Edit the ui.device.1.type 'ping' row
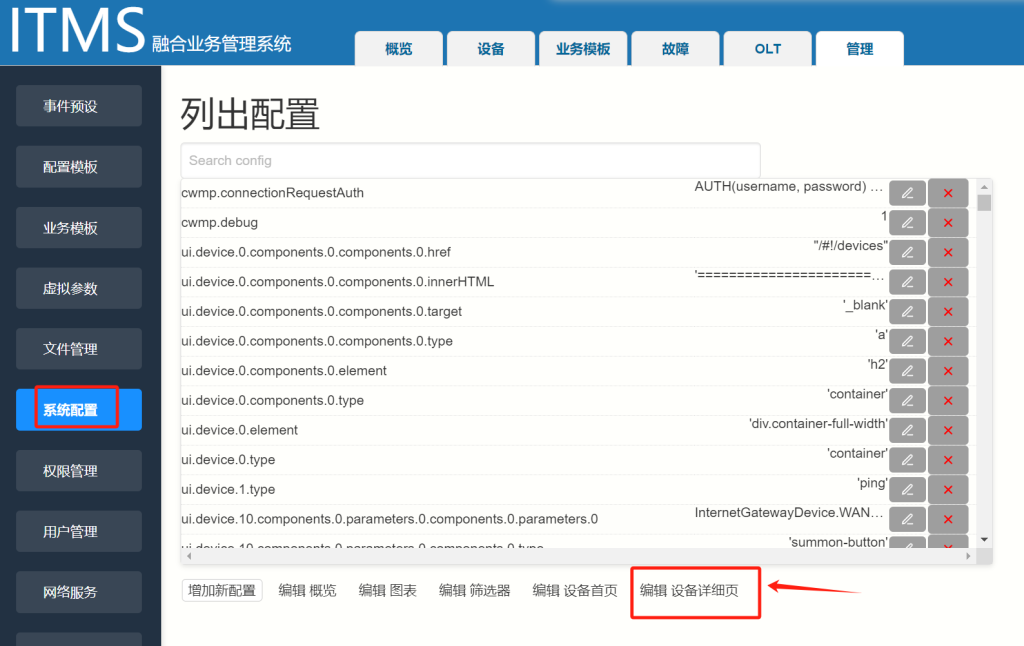Viewport: 1024px width, 646px height. click(x=907, y=490)
